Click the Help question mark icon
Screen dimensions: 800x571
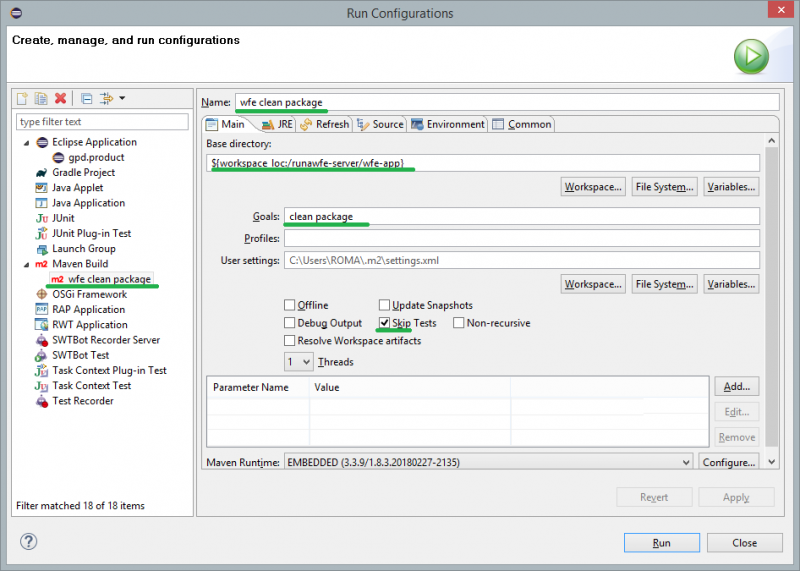coord(29,541)
